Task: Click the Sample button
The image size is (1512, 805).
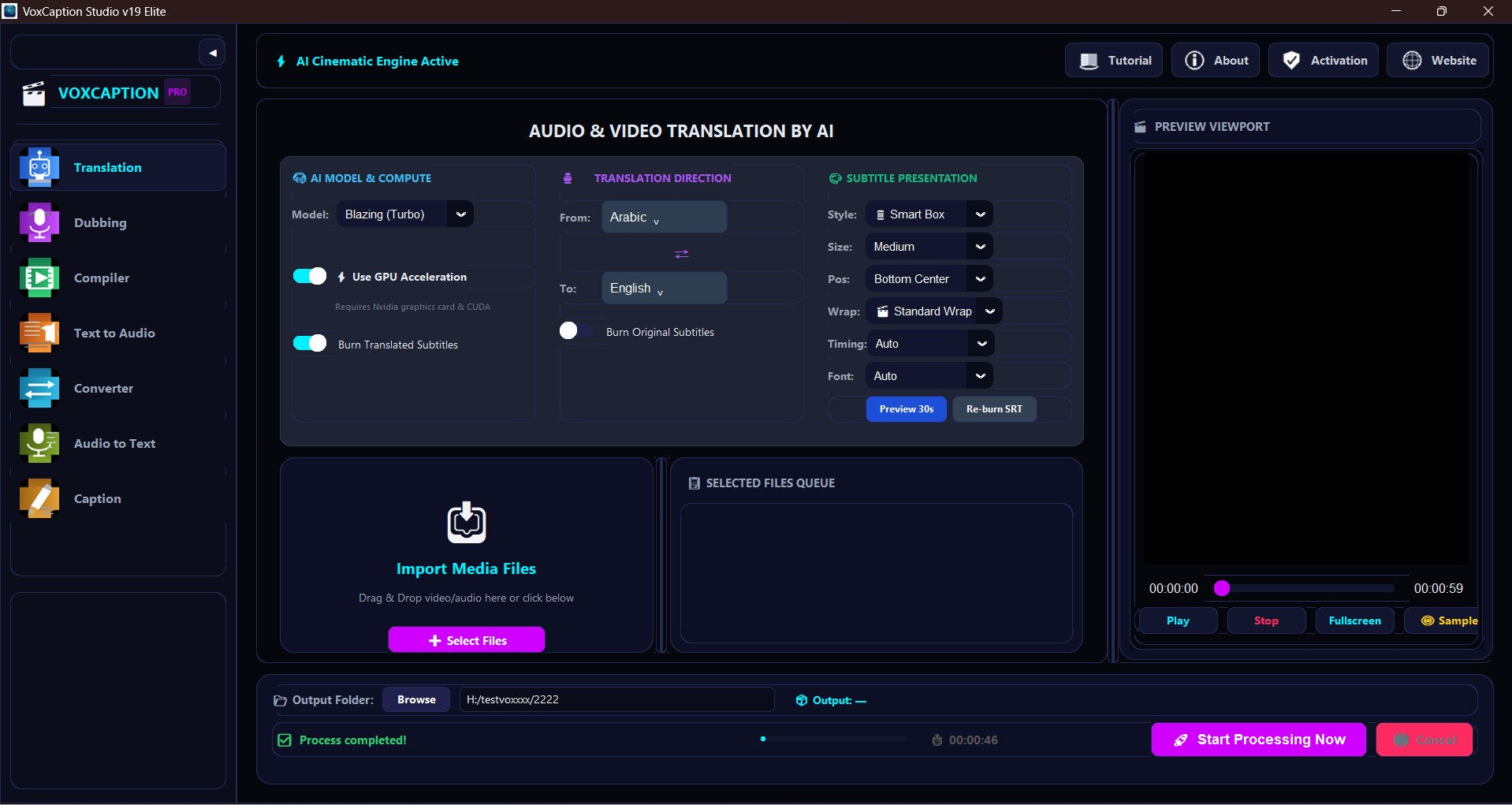Action: 1443,621
